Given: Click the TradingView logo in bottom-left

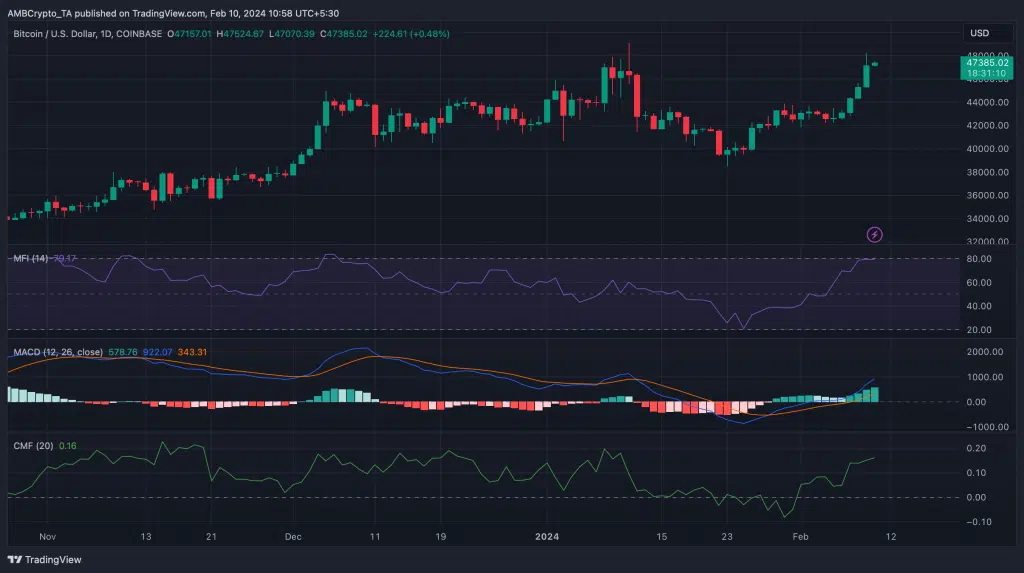Looking at the screenshot, I should click(x=45, y=559).
